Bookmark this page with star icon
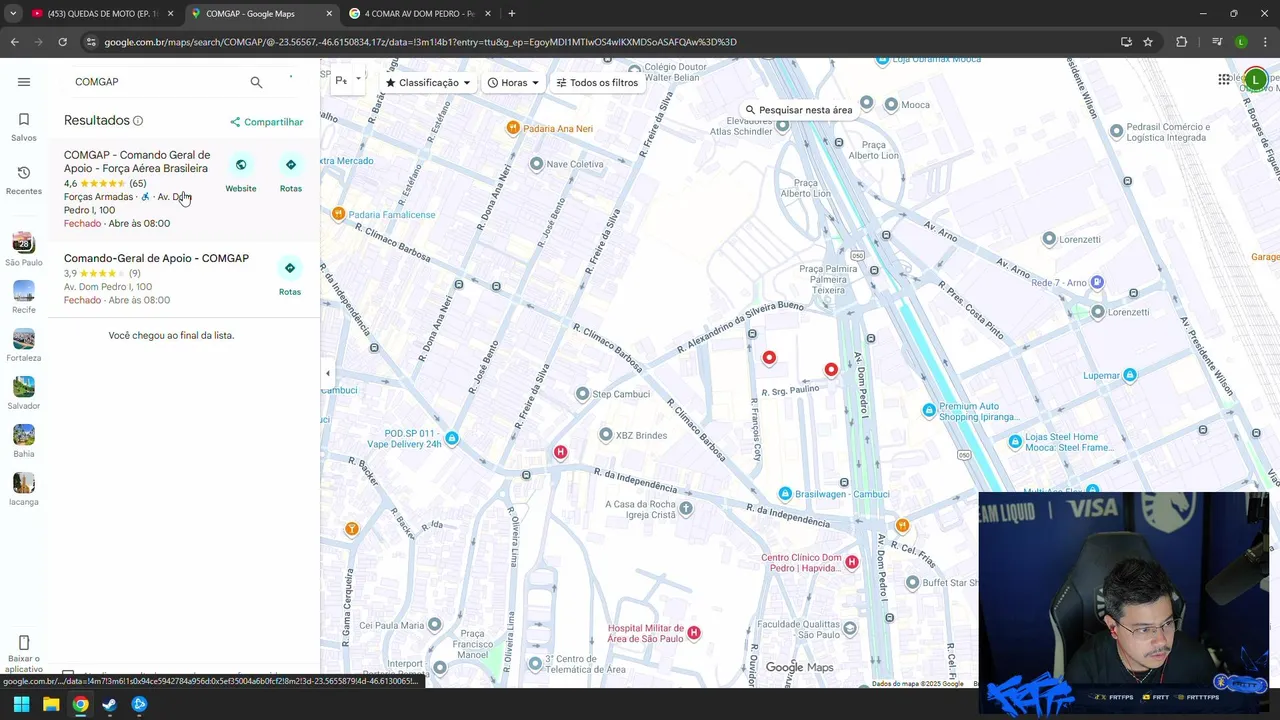1280x720 pixels. tap(1148, 42)
